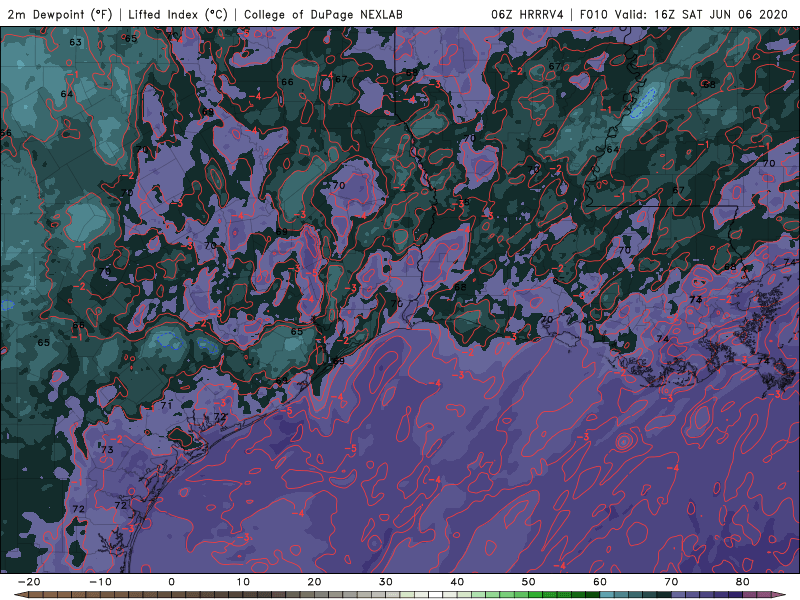Image resolution: width=800 pixels, height=600 pixels.
Task: Click the "63" dewpoint value on the map
Action: pyautogui.click(x=76, y=42)
